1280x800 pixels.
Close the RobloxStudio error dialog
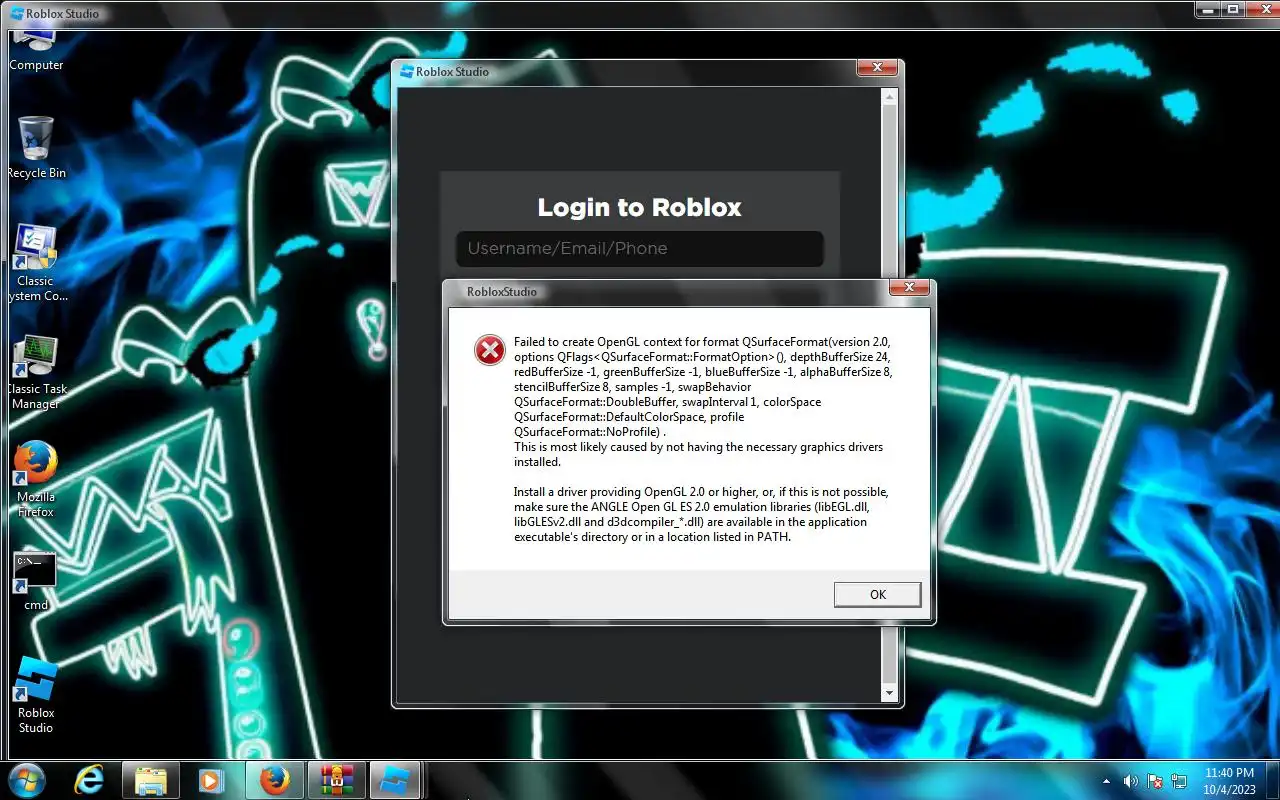click(909, 288)
